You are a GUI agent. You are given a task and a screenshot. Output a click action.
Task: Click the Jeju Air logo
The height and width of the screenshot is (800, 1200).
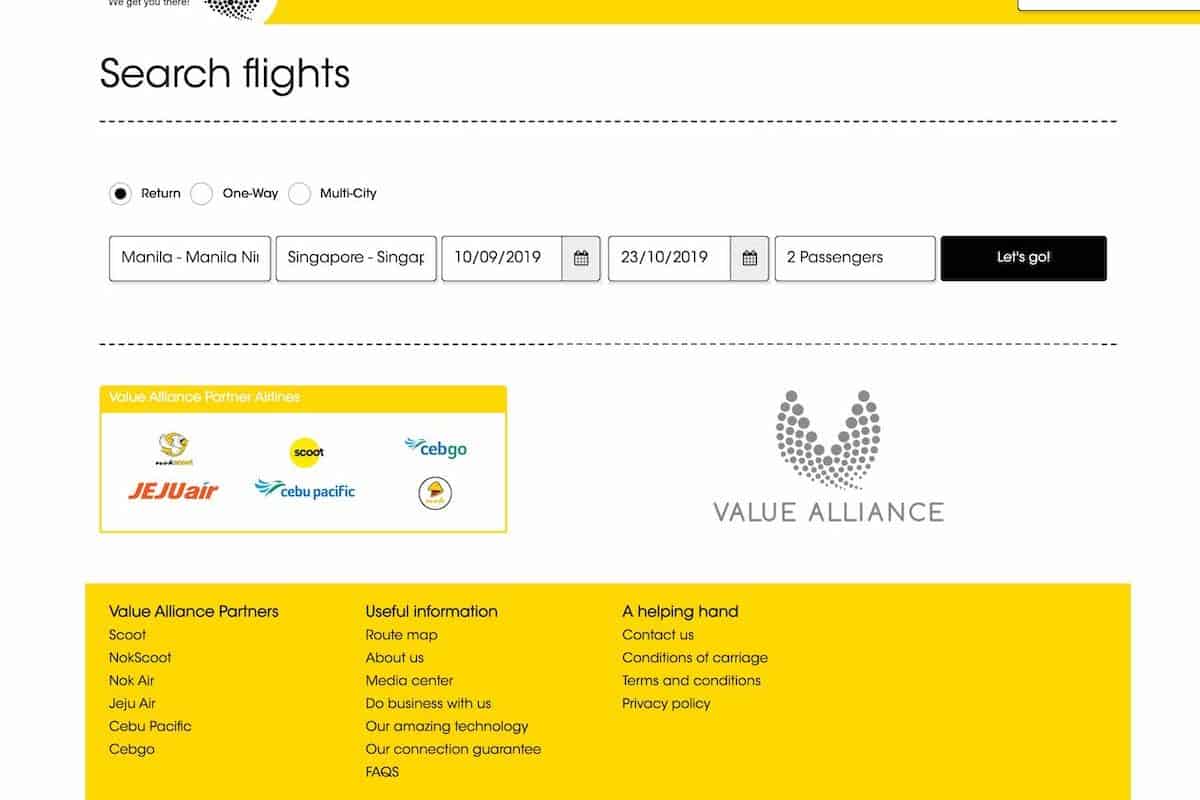point(173,490)
